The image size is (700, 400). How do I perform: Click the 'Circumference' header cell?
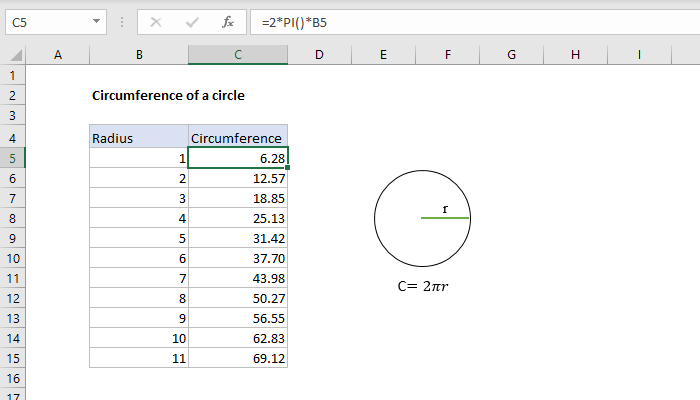click(238, 136)
